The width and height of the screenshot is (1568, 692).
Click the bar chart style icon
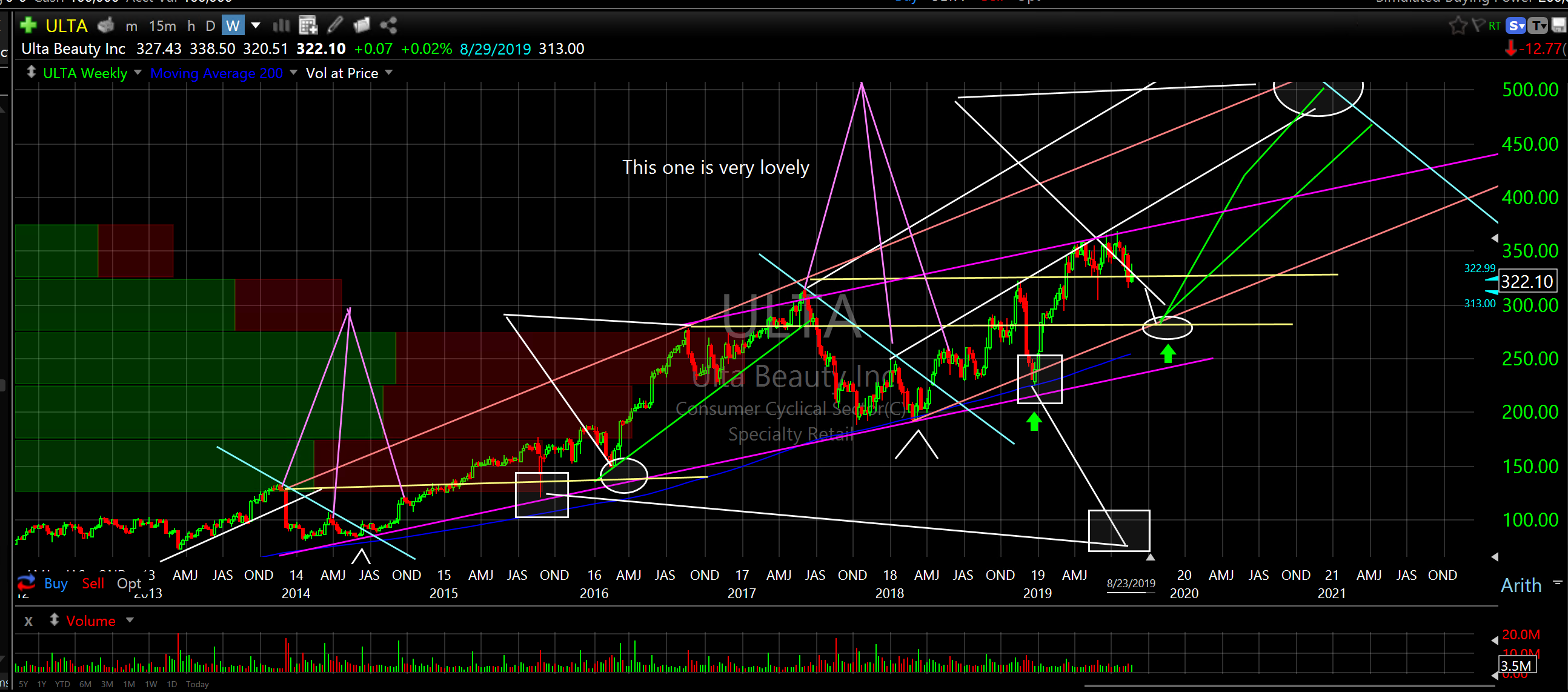(281, 25)
